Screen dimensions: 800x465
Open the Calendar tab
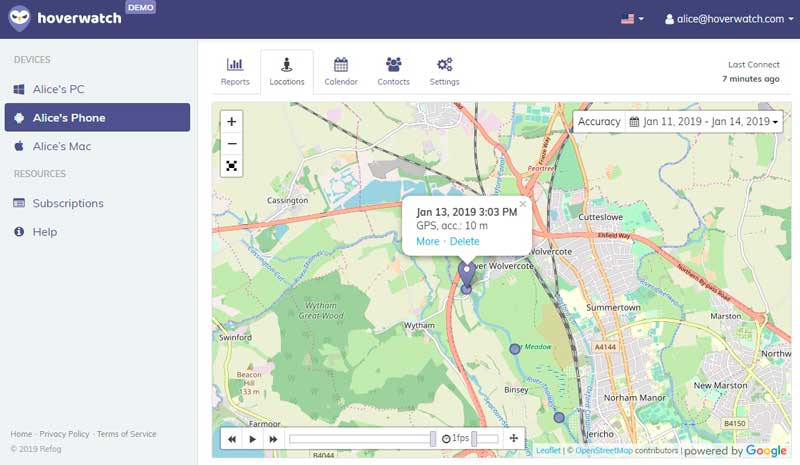point(341,71)
